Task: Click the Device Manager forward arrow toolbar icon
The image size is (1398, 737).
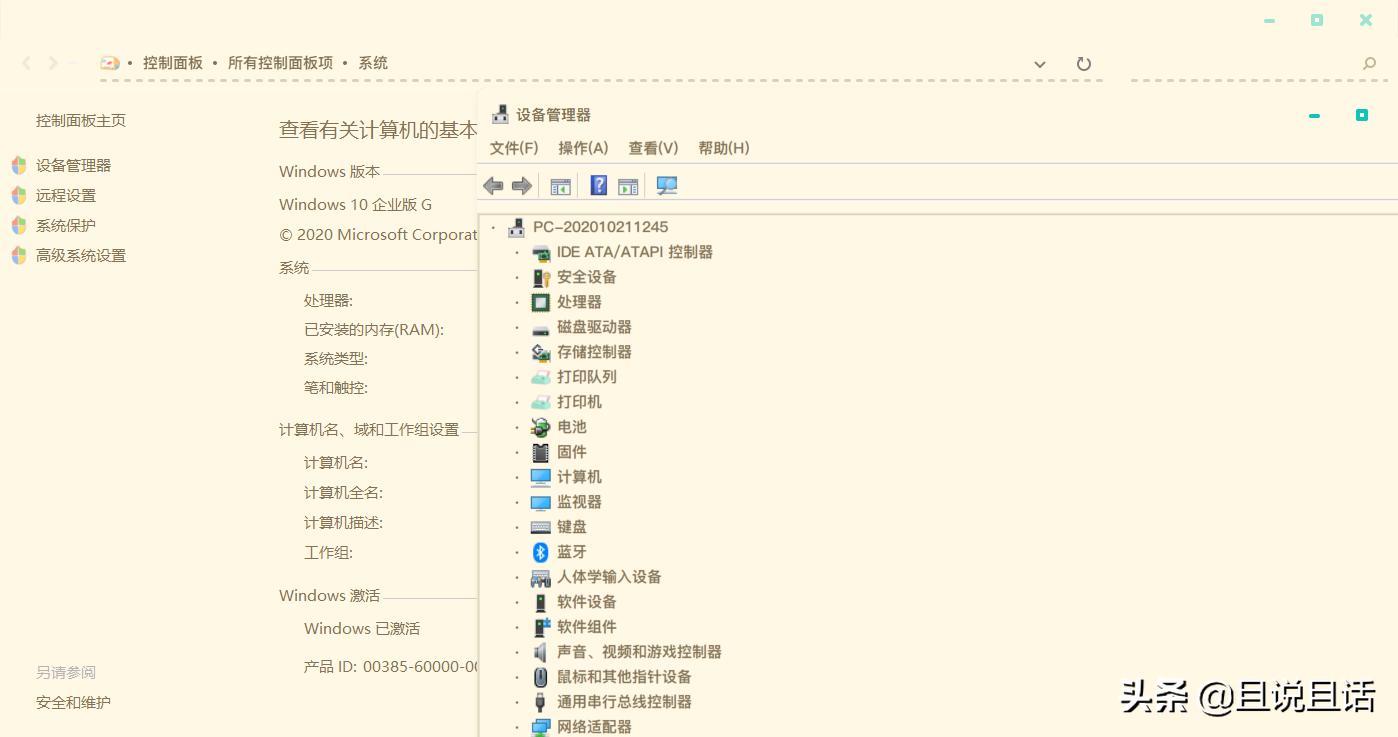Action: pyautogui.click(x=521, y=186)
